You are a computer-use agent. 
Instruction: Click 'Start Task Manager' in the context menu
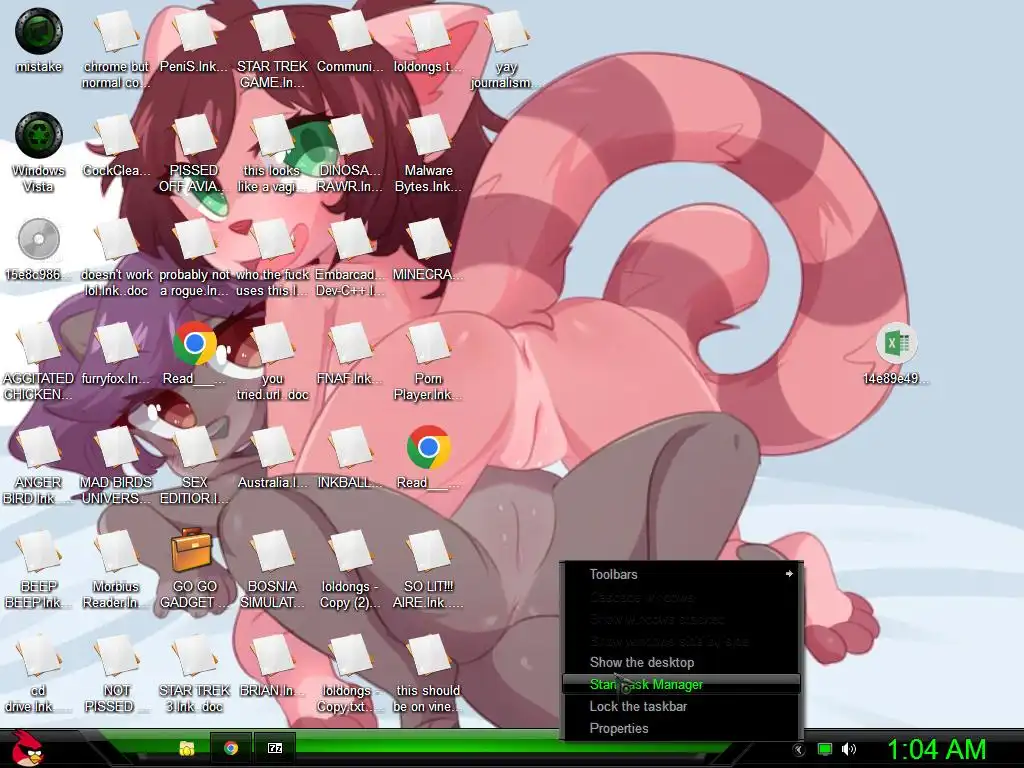(x=682, y=684)
